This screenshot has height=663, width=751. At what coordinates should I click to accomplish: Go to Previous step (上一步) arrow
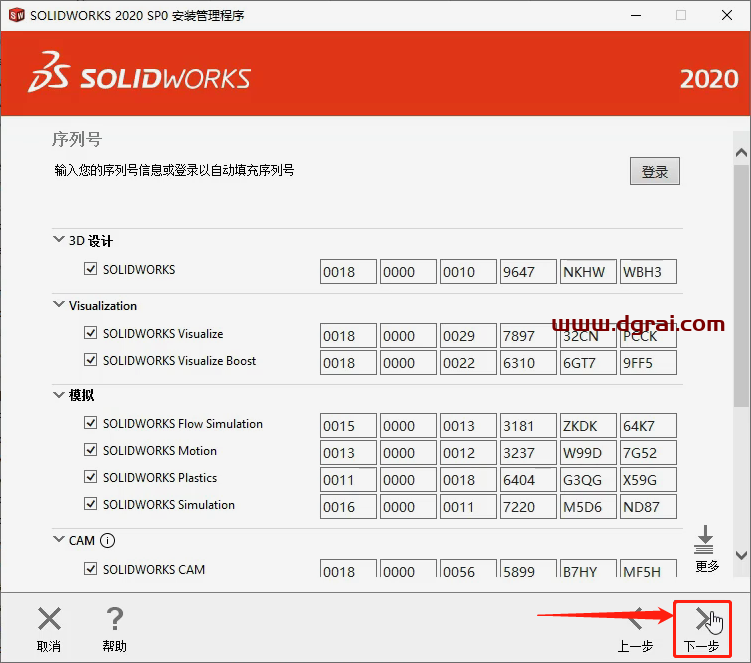pyautogui.click(x=636, y=618)
